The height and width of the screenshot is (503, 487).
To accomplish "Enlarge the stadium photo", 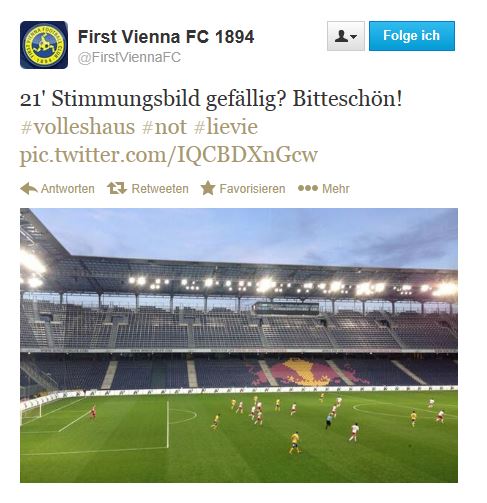I will (239, 345).
